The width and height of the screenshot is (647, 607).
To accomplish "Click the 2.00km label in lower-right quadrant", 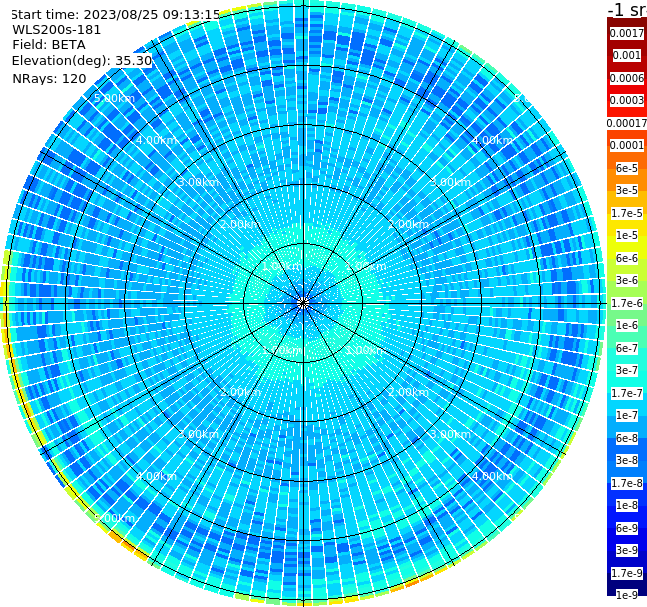I will (x=408, y=392).
